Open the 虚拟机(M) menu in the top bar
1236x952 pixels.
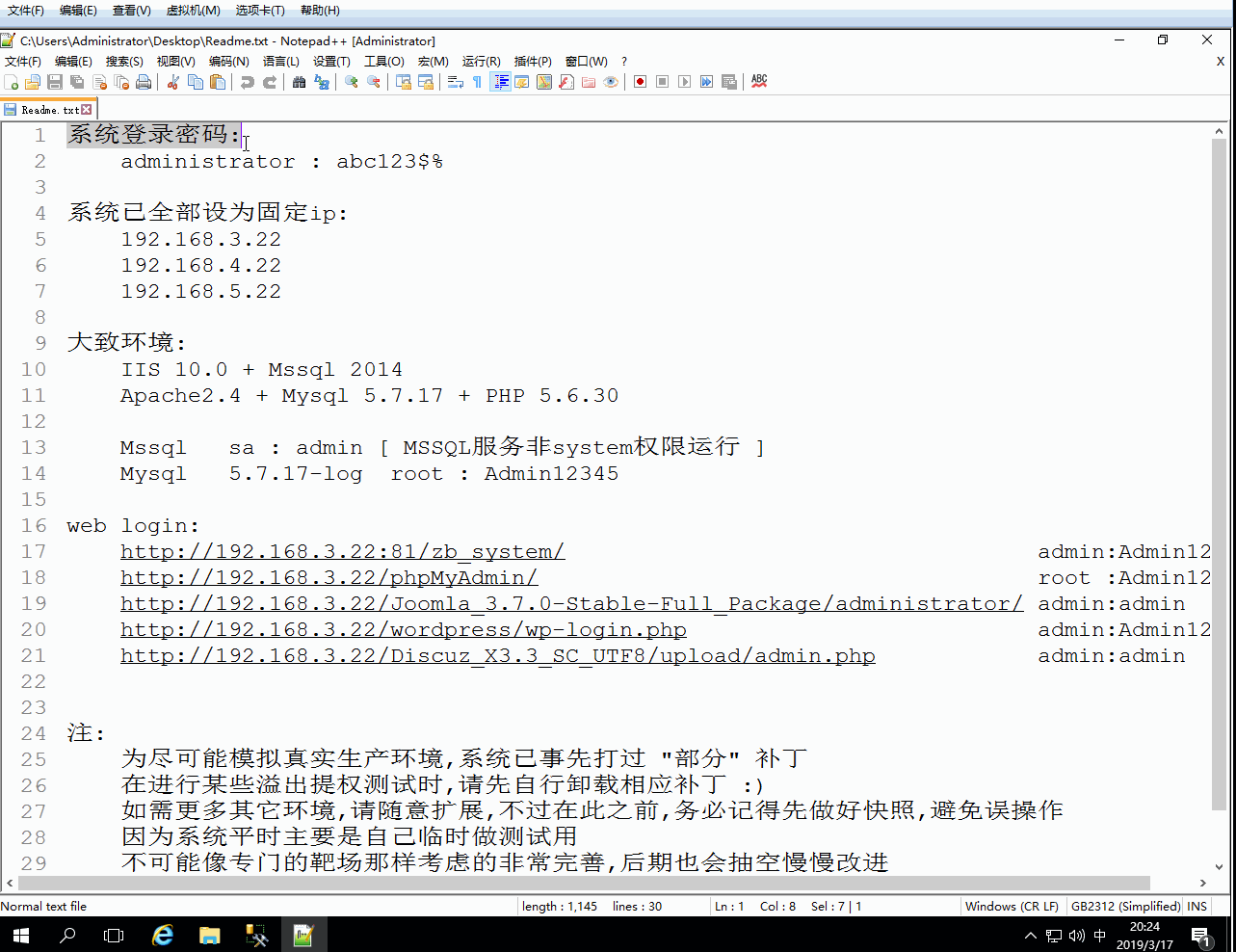tap(193, 10)
